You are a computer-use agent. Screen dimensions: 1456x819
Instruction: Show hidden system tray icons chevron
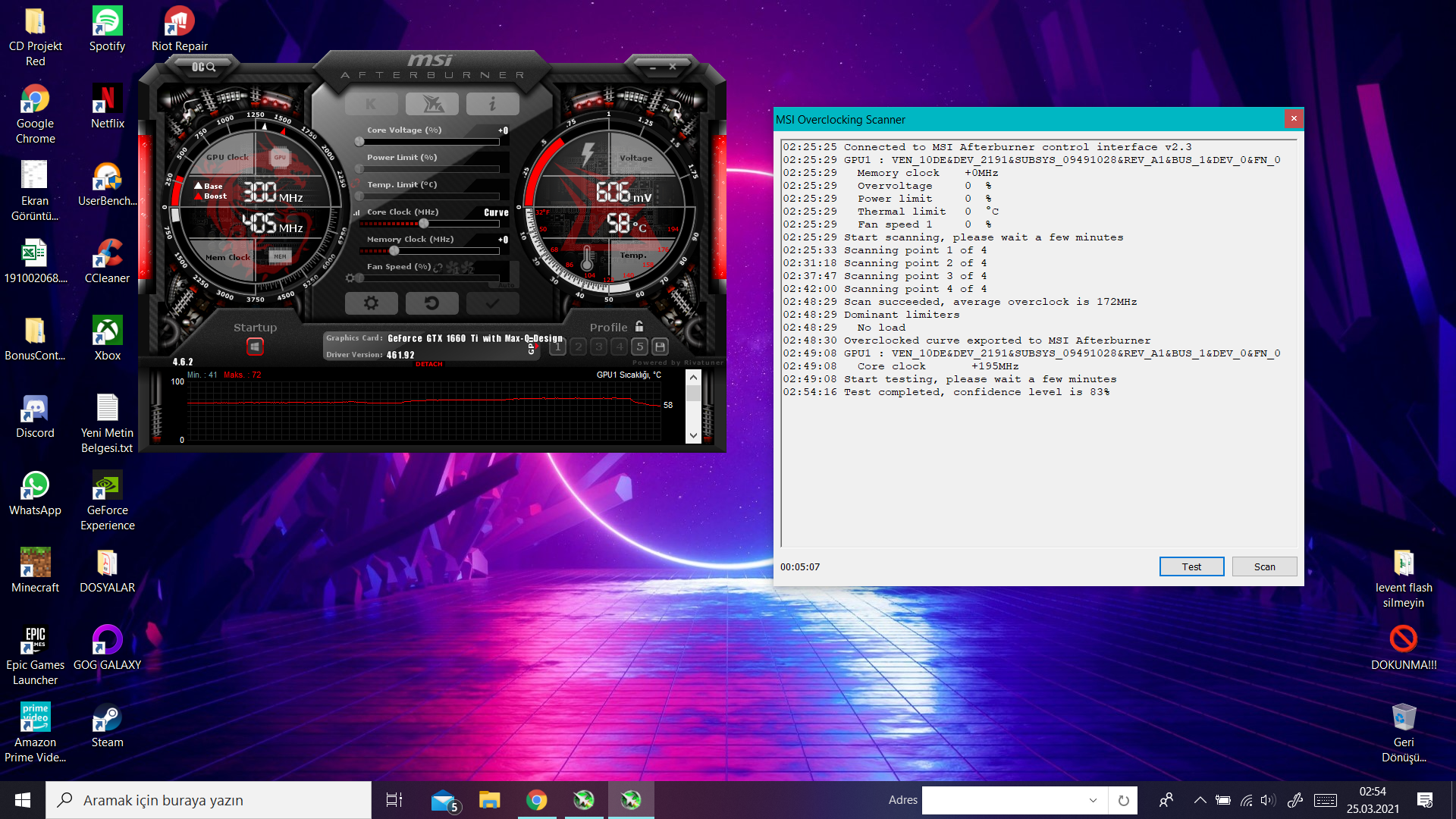1200,800
